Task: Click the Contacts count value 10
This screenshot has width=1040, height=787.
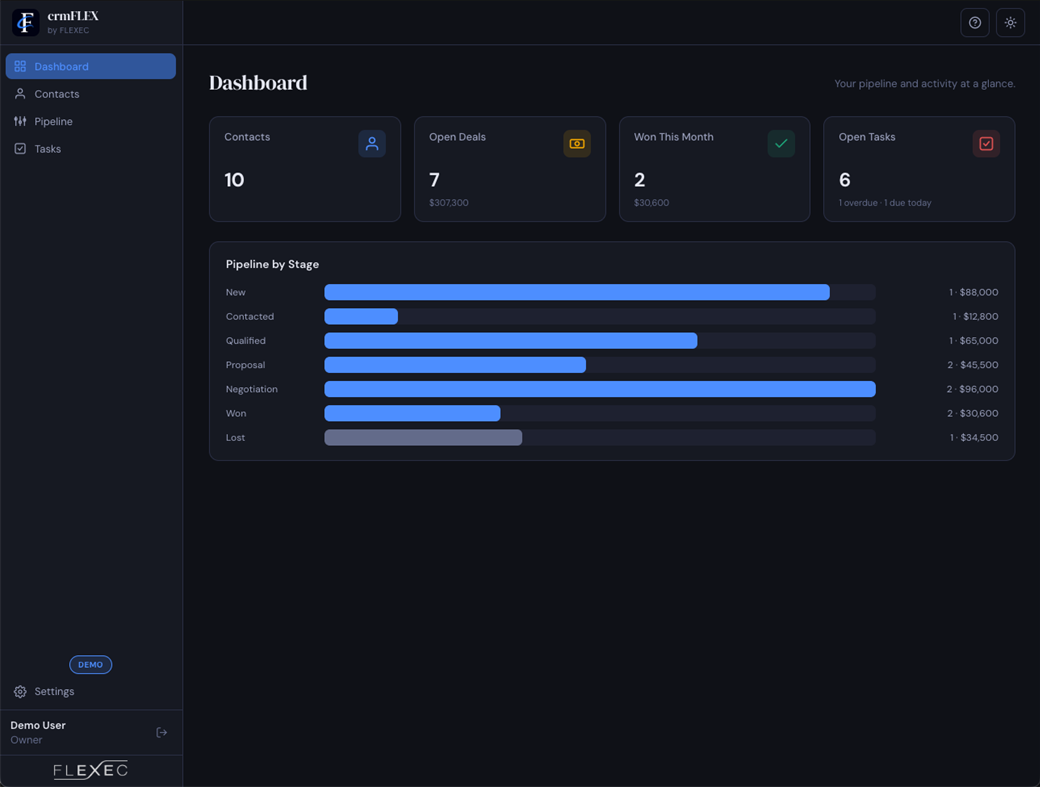Action: 234,180
